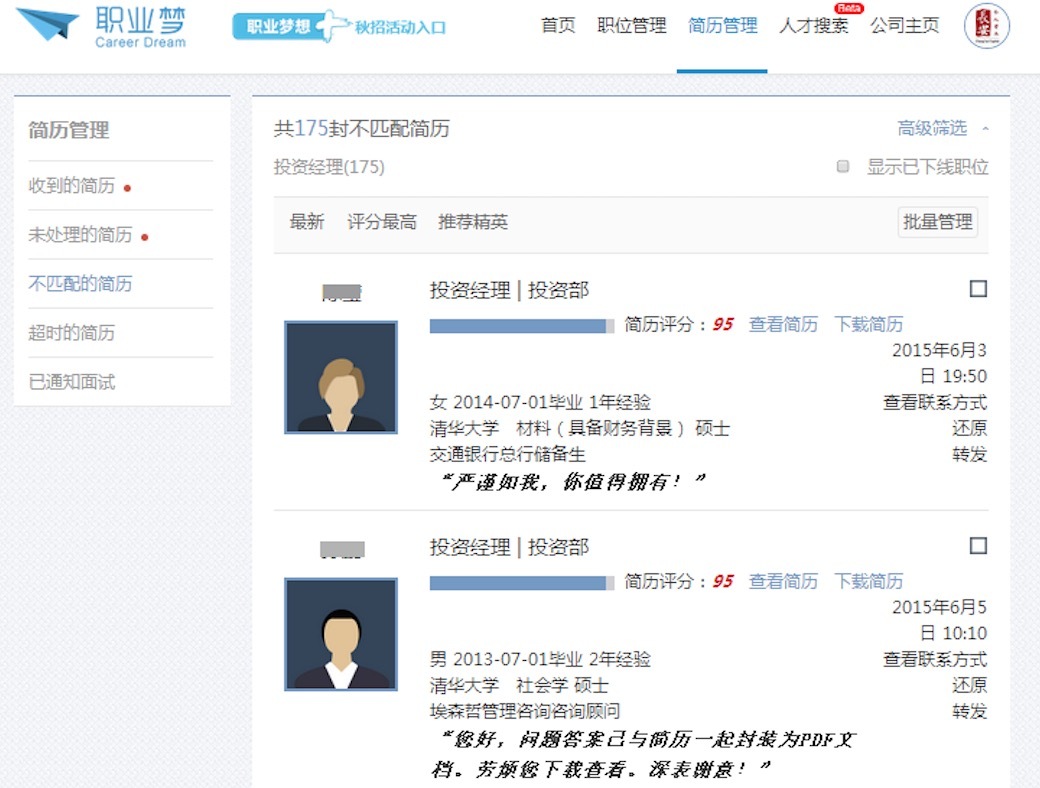Download the second candidate's resume via 下载简历
This screenshot has width=1040, height=788.
tap(868, 581)
